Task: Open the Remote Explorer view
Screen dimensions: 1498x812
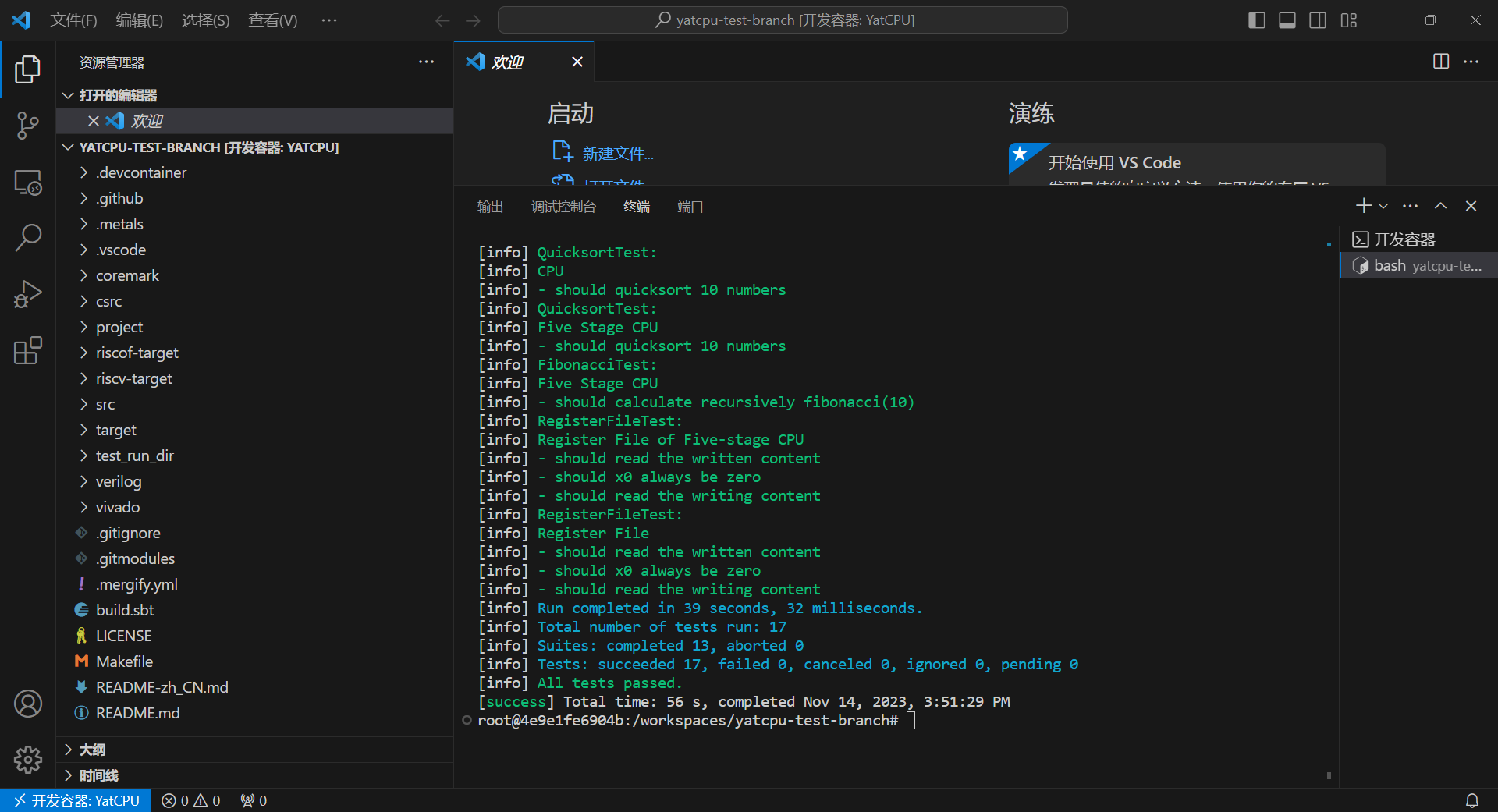Action: click(28, 183)
